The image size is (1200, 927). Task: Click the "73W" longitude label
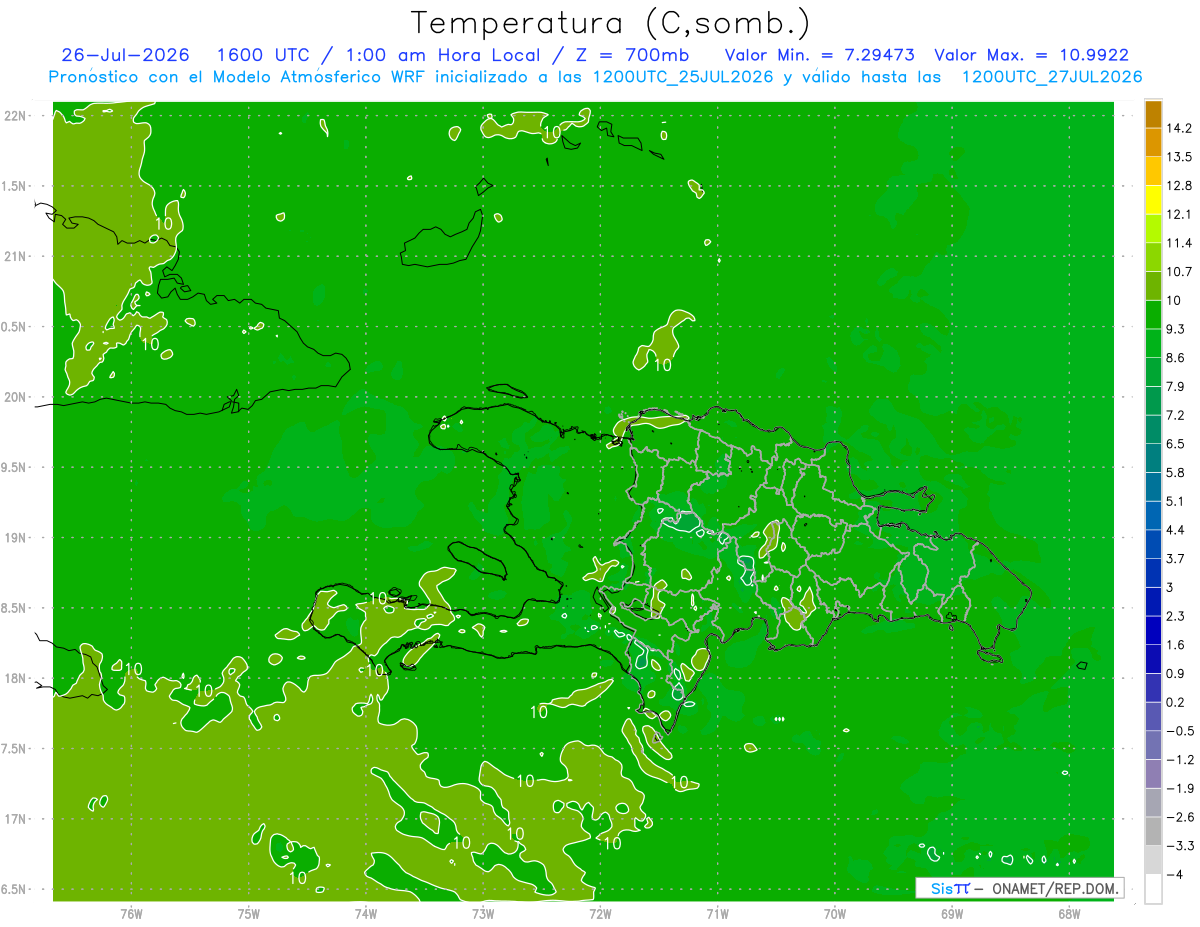[483, 914]
